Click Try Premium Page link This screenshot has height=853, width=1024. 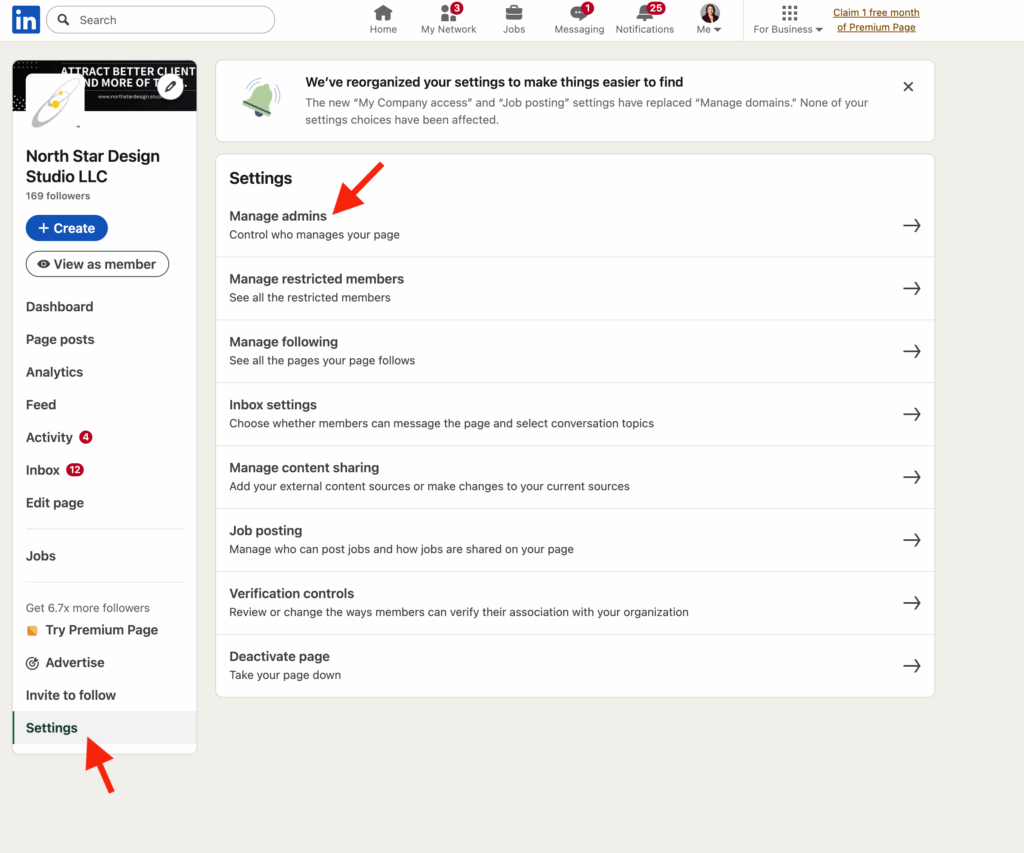102,630
